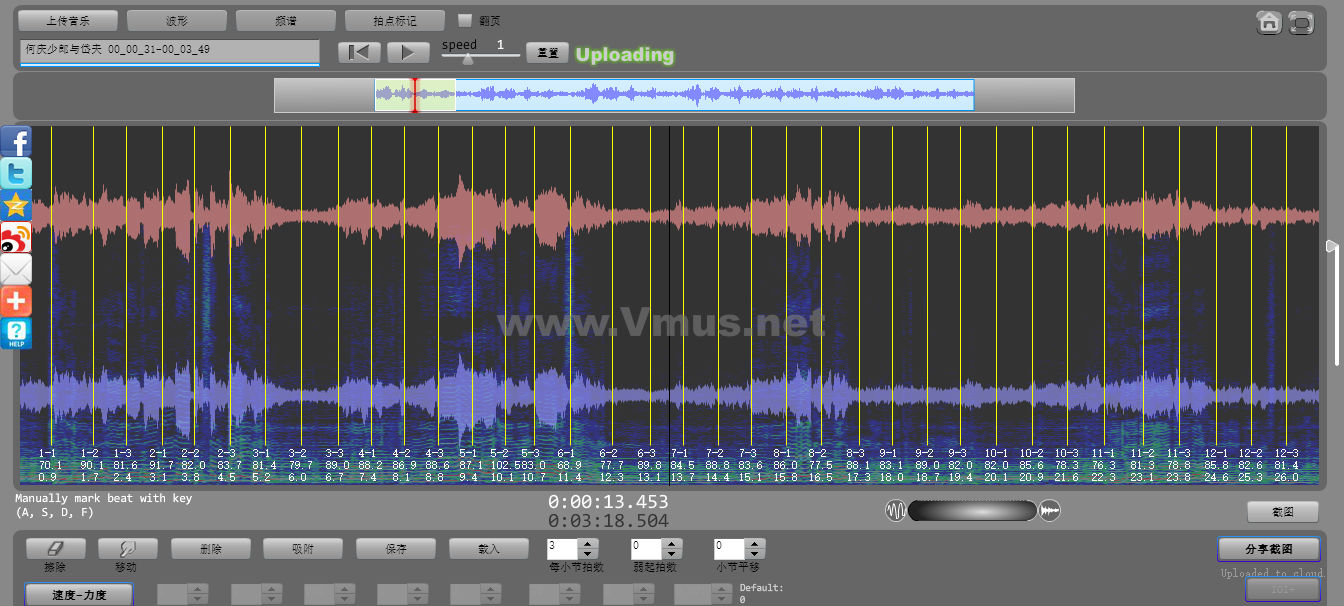The height and width of the screenshot is (606, 1344).
Task: Click the Facebook share icon
Action: [x=16, y=141]
